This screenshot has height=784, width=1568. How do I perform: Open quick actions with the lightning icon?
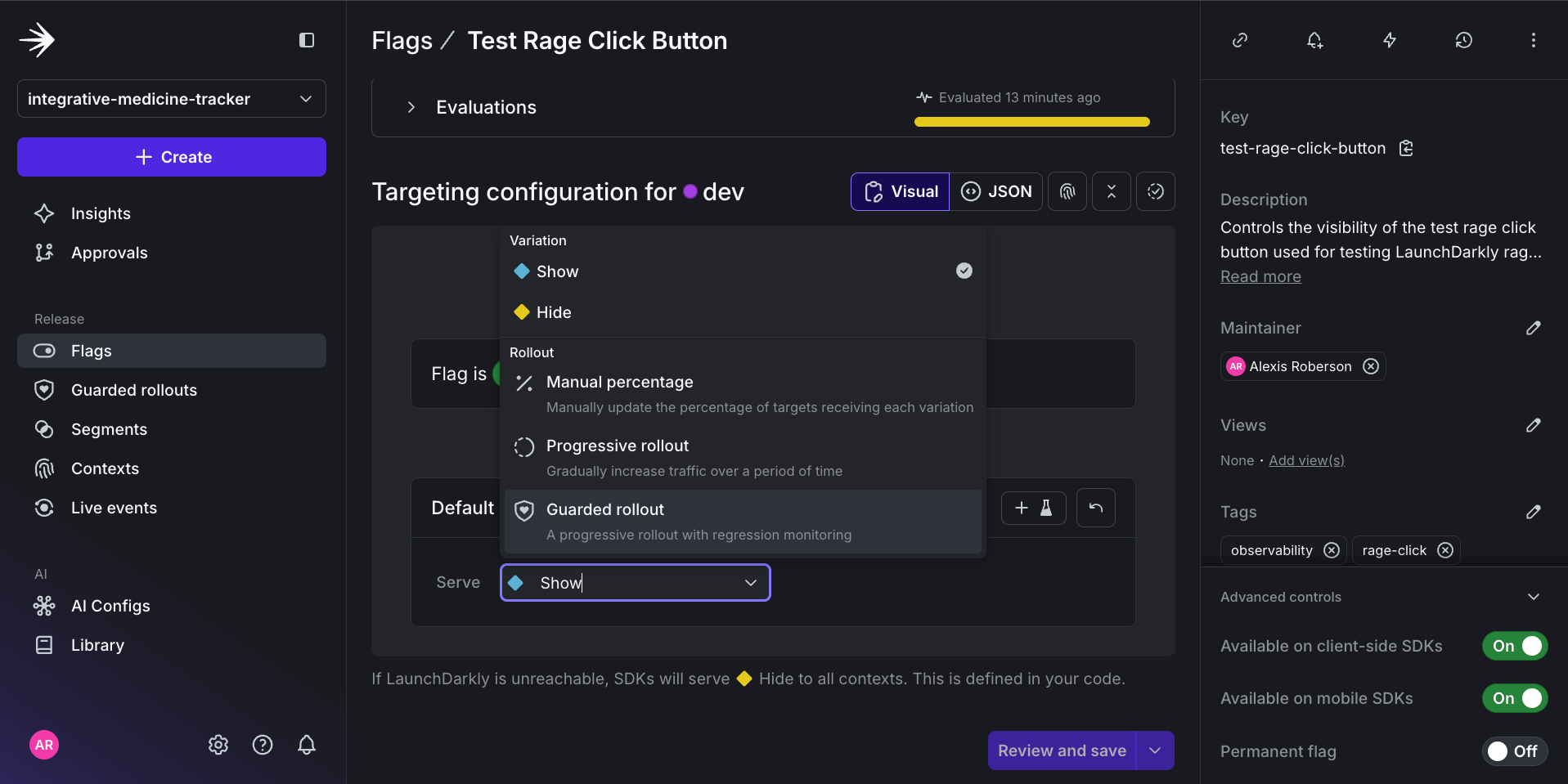(1389, 40)
